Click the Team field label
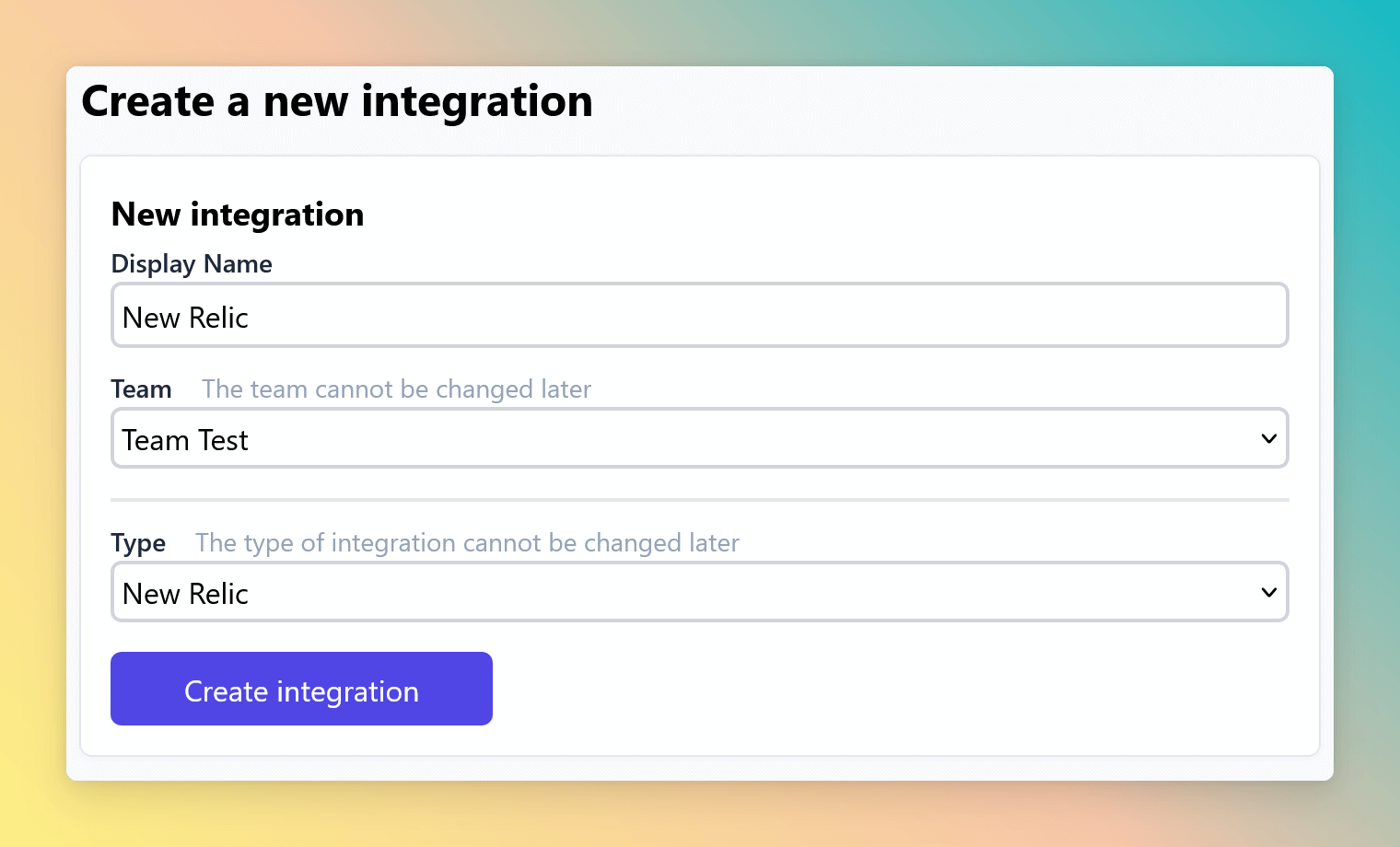The image size is (1400, 847). tap(141, 389)
